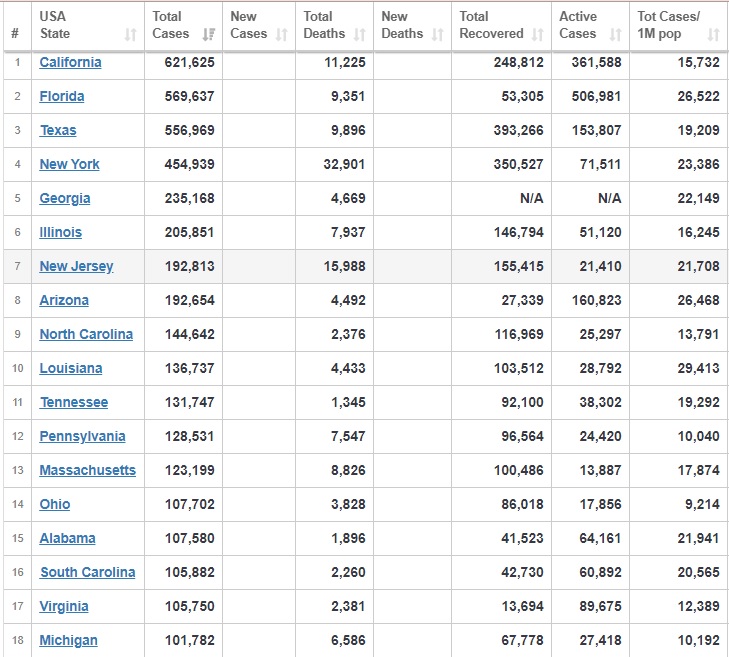The width and height of the screenshot is (729, 657).
Task: Open the California state link
Action: pos(70,62)
